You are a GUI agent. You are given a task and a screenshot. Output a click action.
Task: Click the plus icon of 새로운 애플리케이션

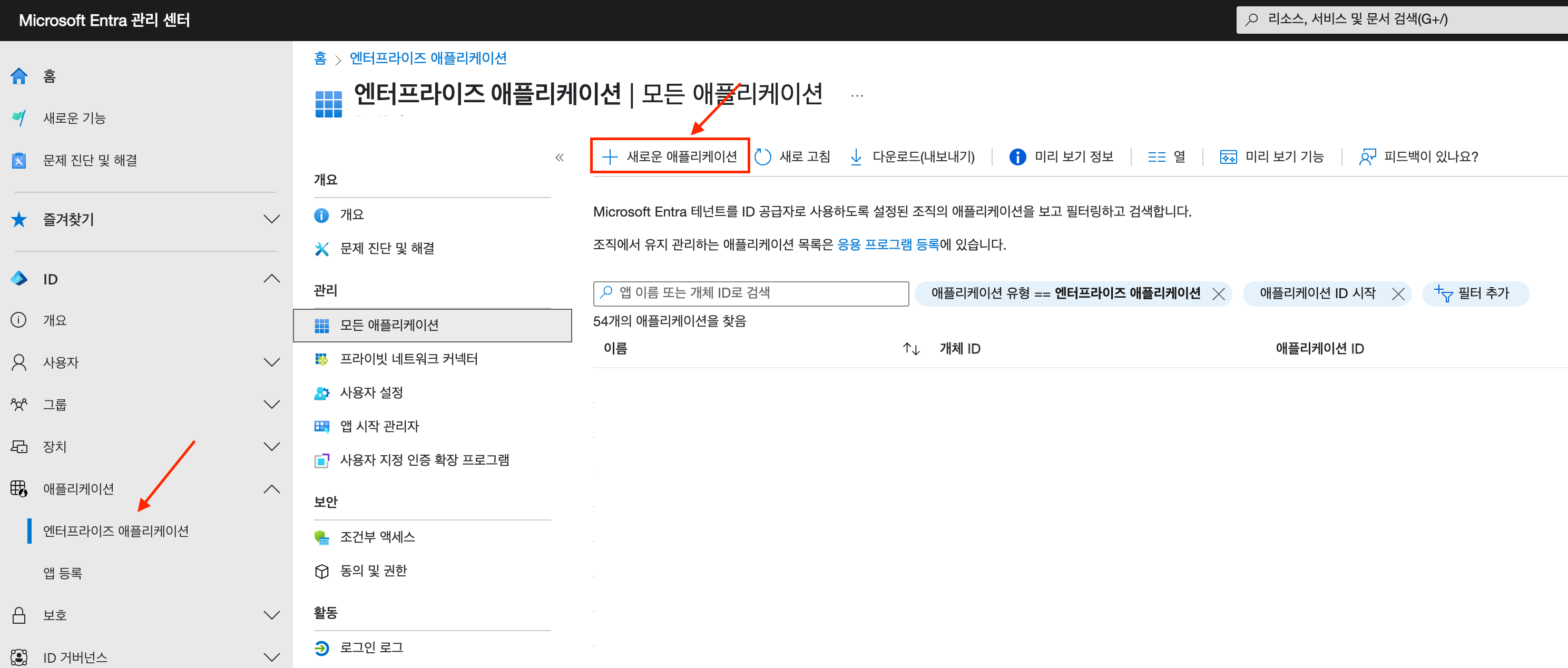point(609,157)
